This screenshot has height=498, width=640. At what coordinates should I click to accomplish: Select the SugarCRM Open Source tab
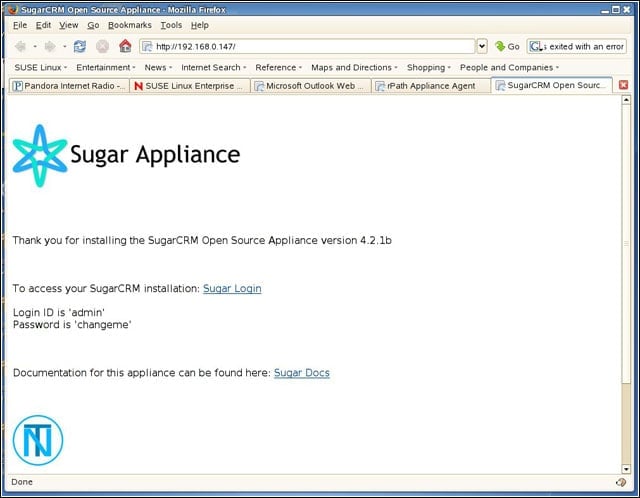pyautogui.click(x=552, y=85)
